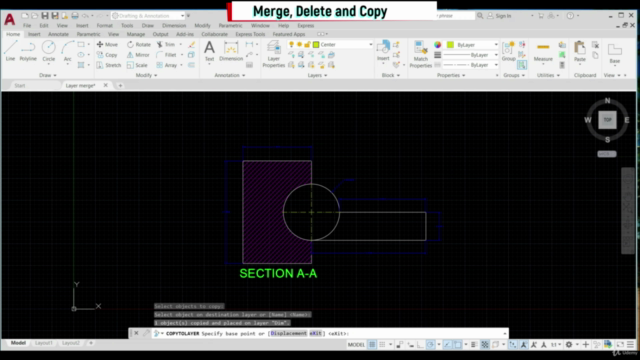Screen dimensions: 640x360
Task: Choose Displacement option in command line
Action: (x=289, y=333)
